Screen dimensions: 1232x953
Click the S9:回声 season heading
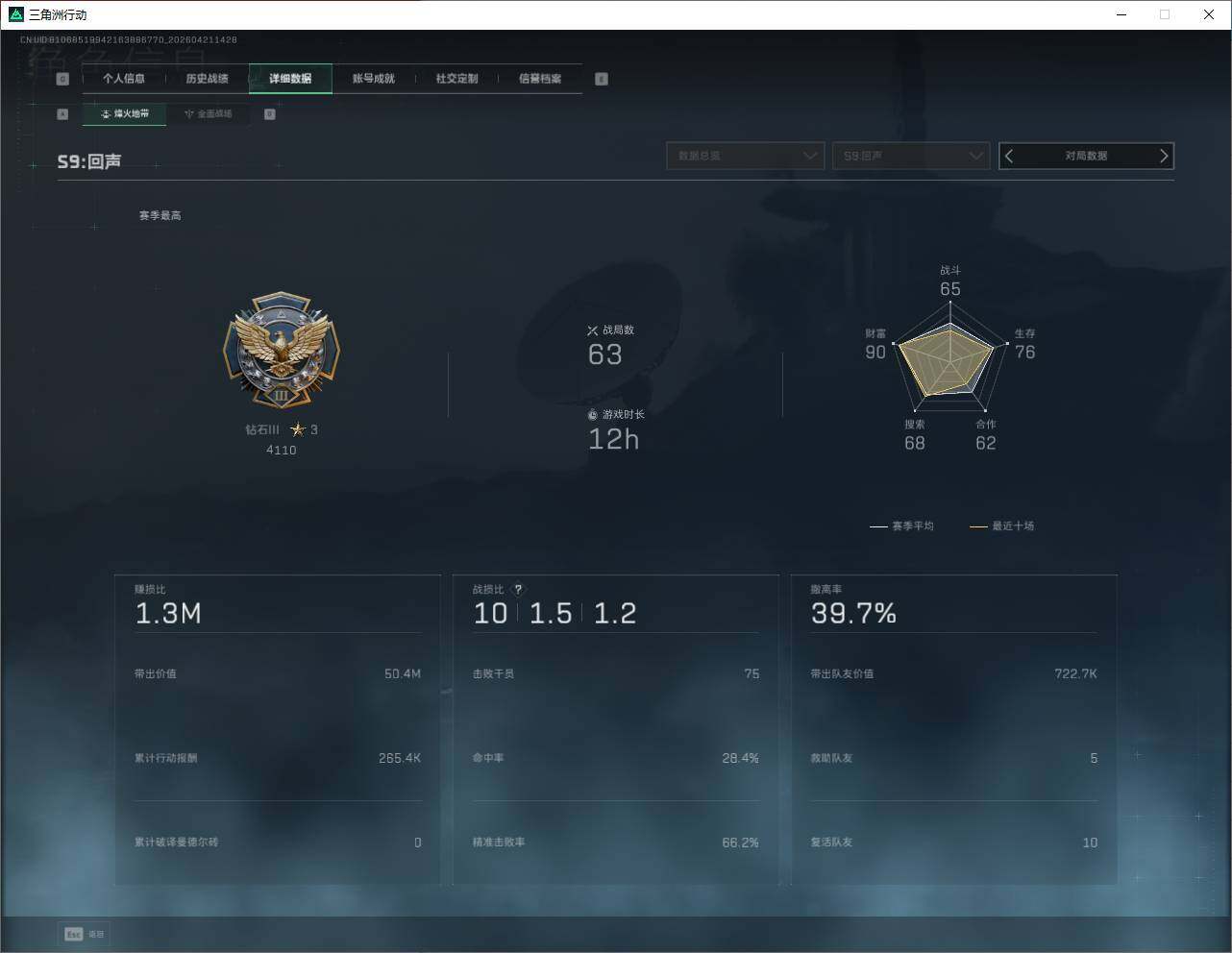(x=89, y=161)
